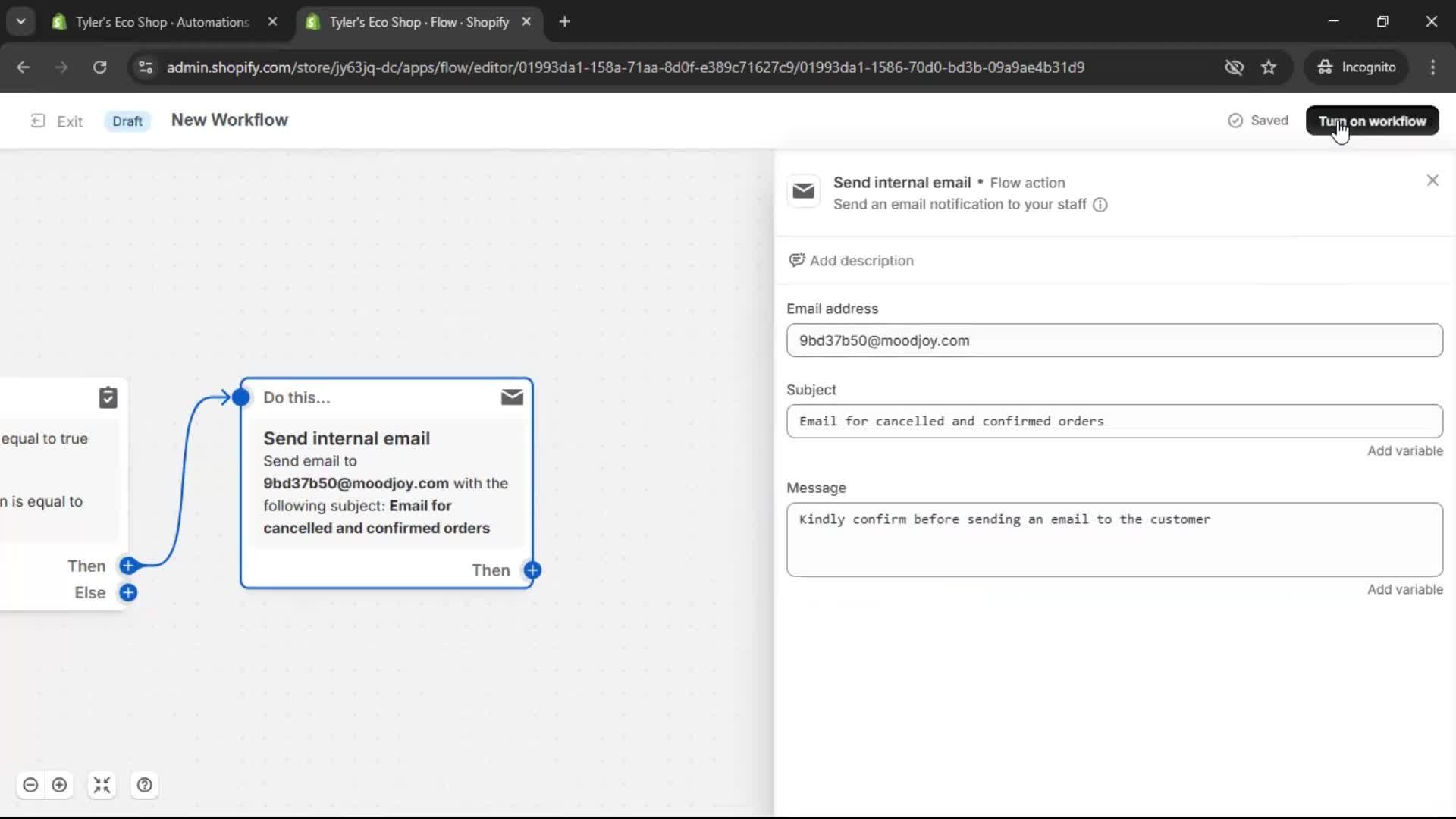Viewport: 1456px width, 819px height.
Task: Click the checklist icon on the condition step
Action: click(108, 397)
